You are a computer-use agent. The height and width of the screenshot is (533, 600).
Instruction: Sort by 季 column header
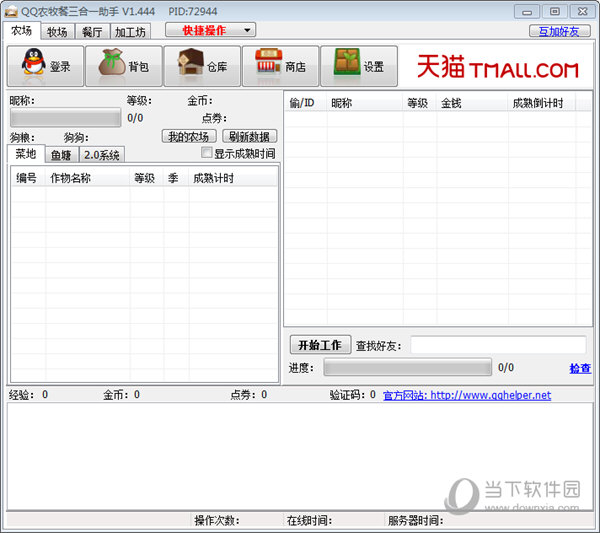tap(176, 178)
